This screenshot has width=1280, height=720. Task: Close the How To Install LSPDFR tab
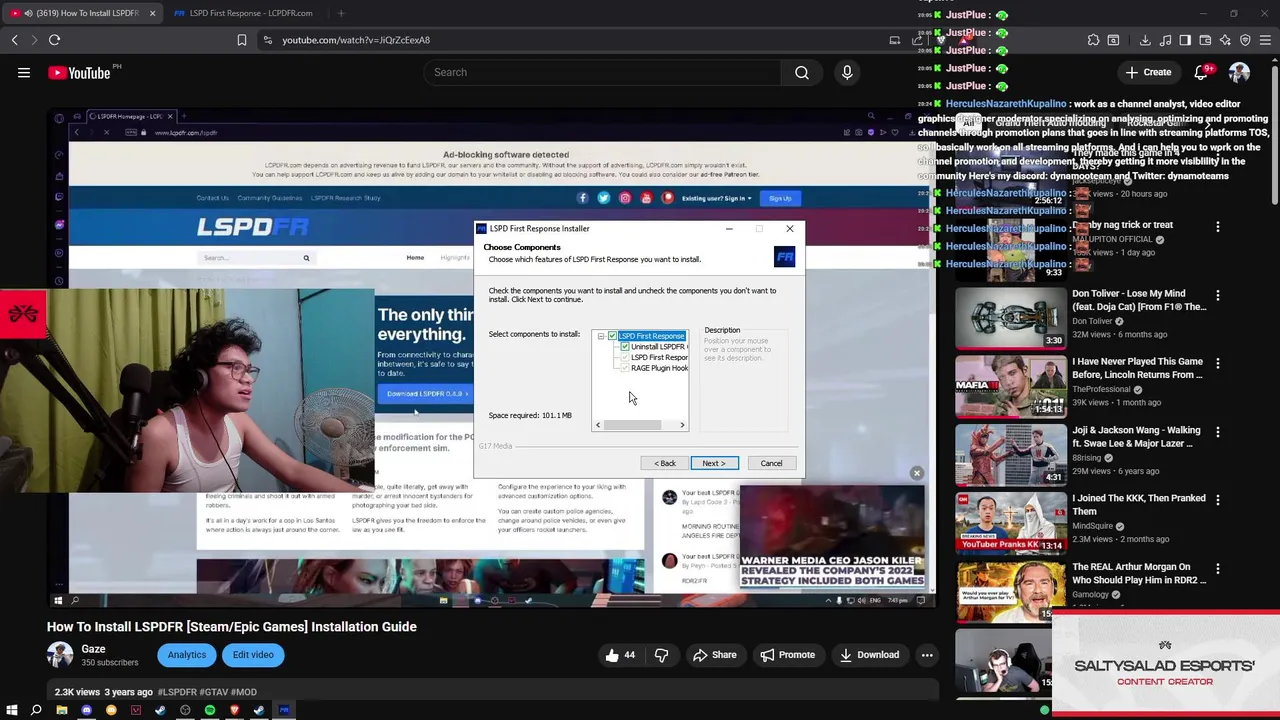152,13
